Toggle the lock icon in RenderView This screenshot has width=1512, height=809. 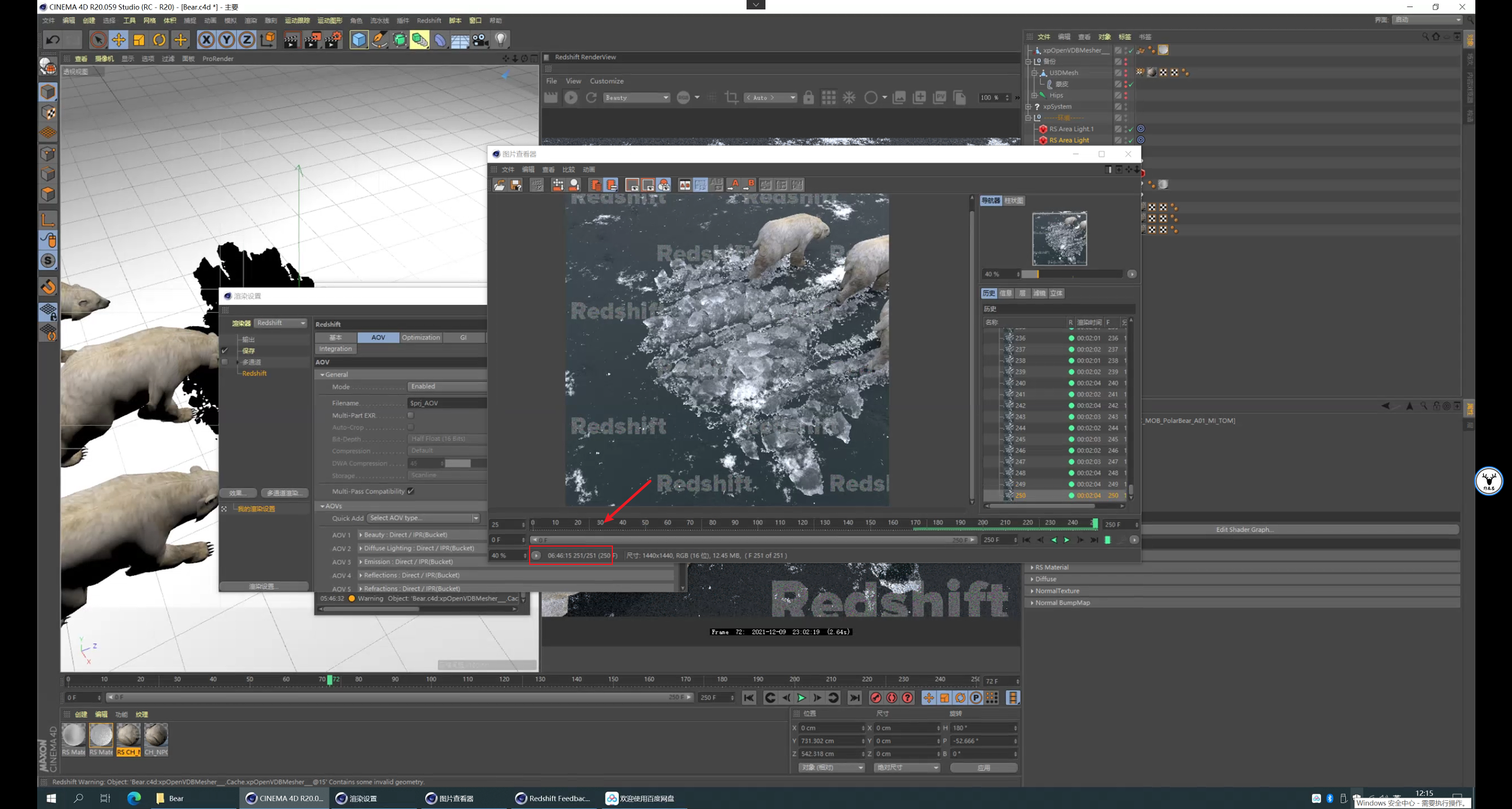[808, 98]
